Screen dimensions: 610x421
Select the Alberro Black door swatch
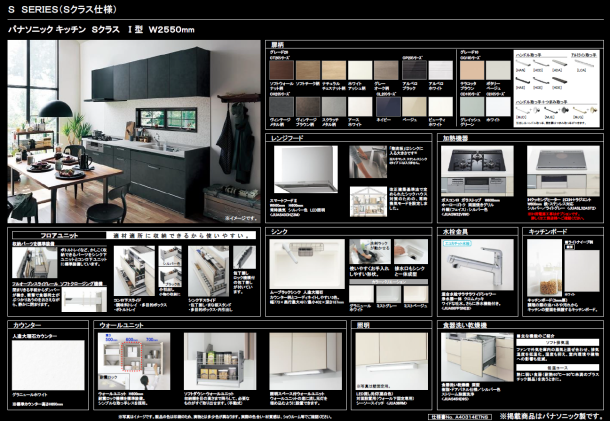click(x=414, y=70)
